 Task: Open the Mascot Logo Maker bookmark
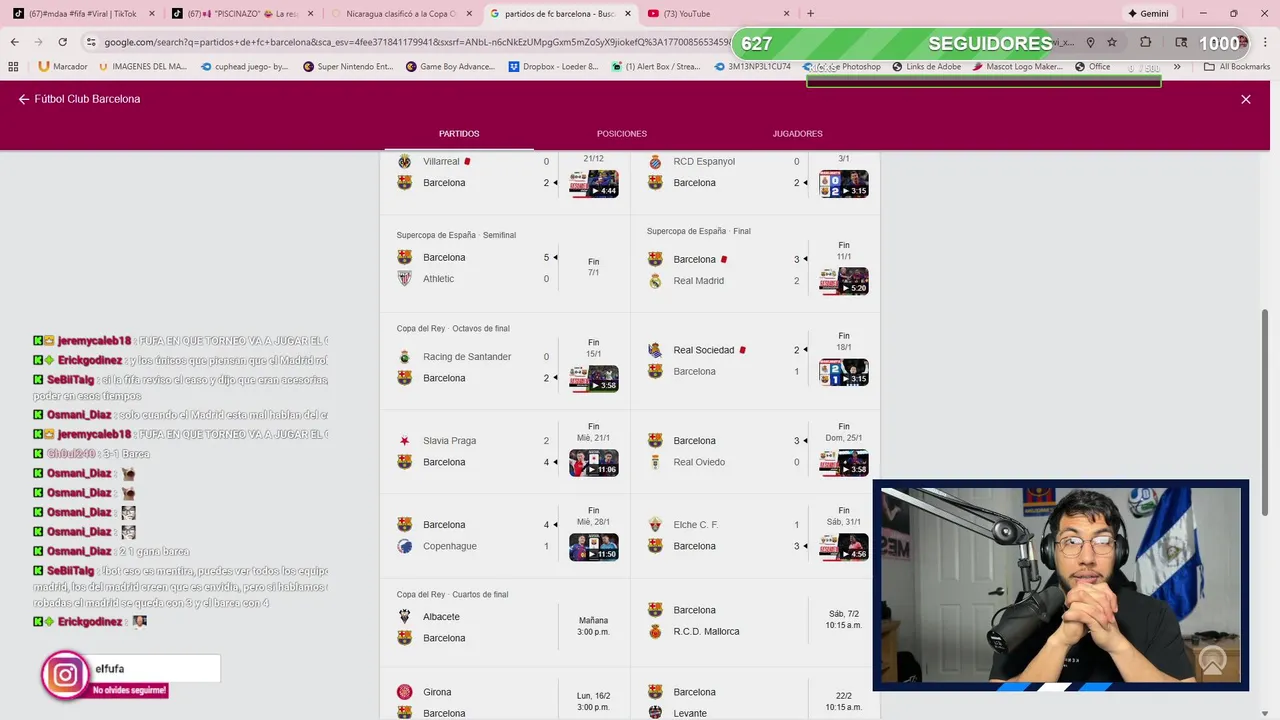[1017, 67]
